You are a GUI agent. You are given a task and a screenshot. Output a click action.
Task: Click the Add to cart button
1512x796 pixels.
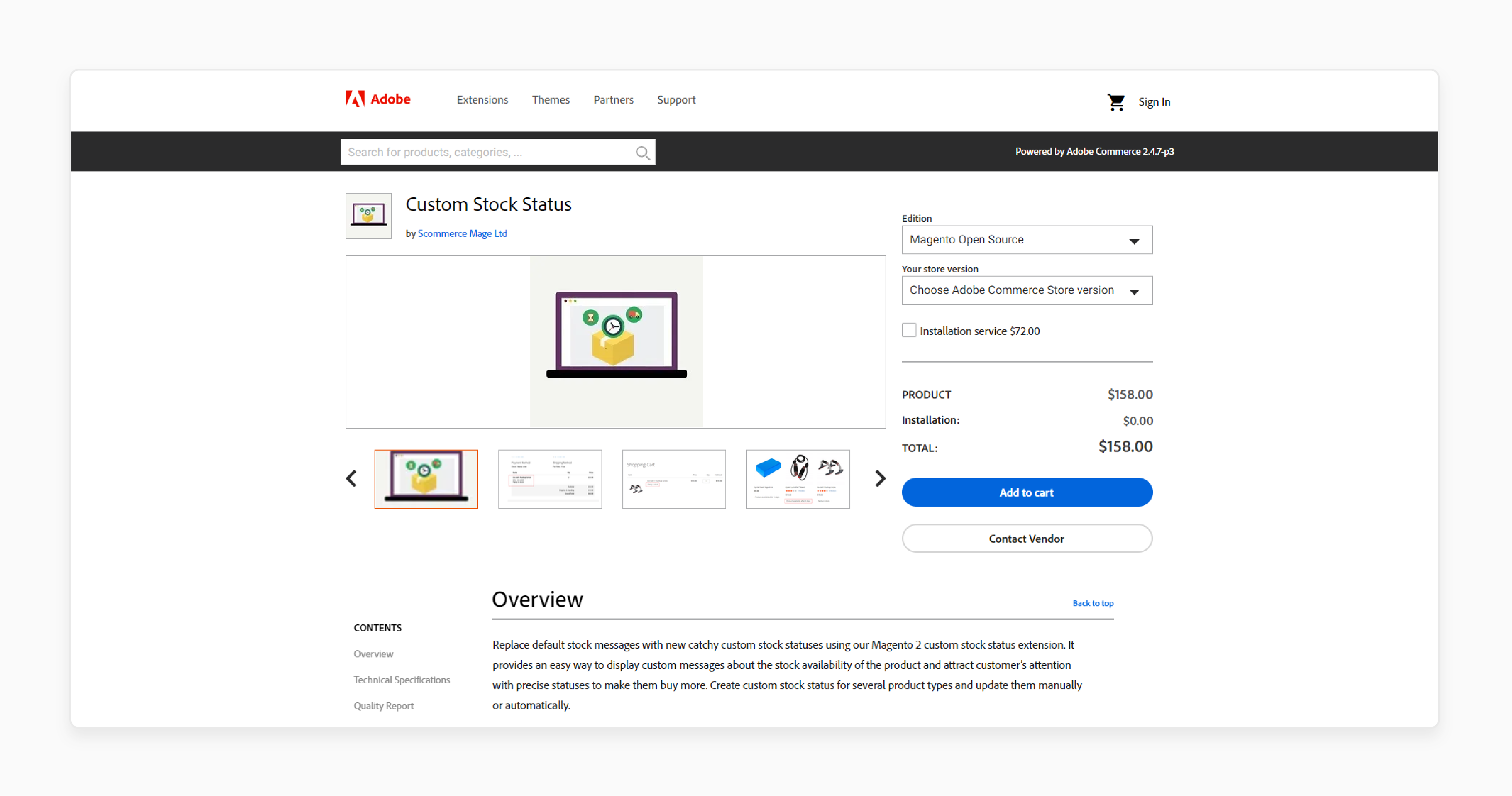(1027, 492)
